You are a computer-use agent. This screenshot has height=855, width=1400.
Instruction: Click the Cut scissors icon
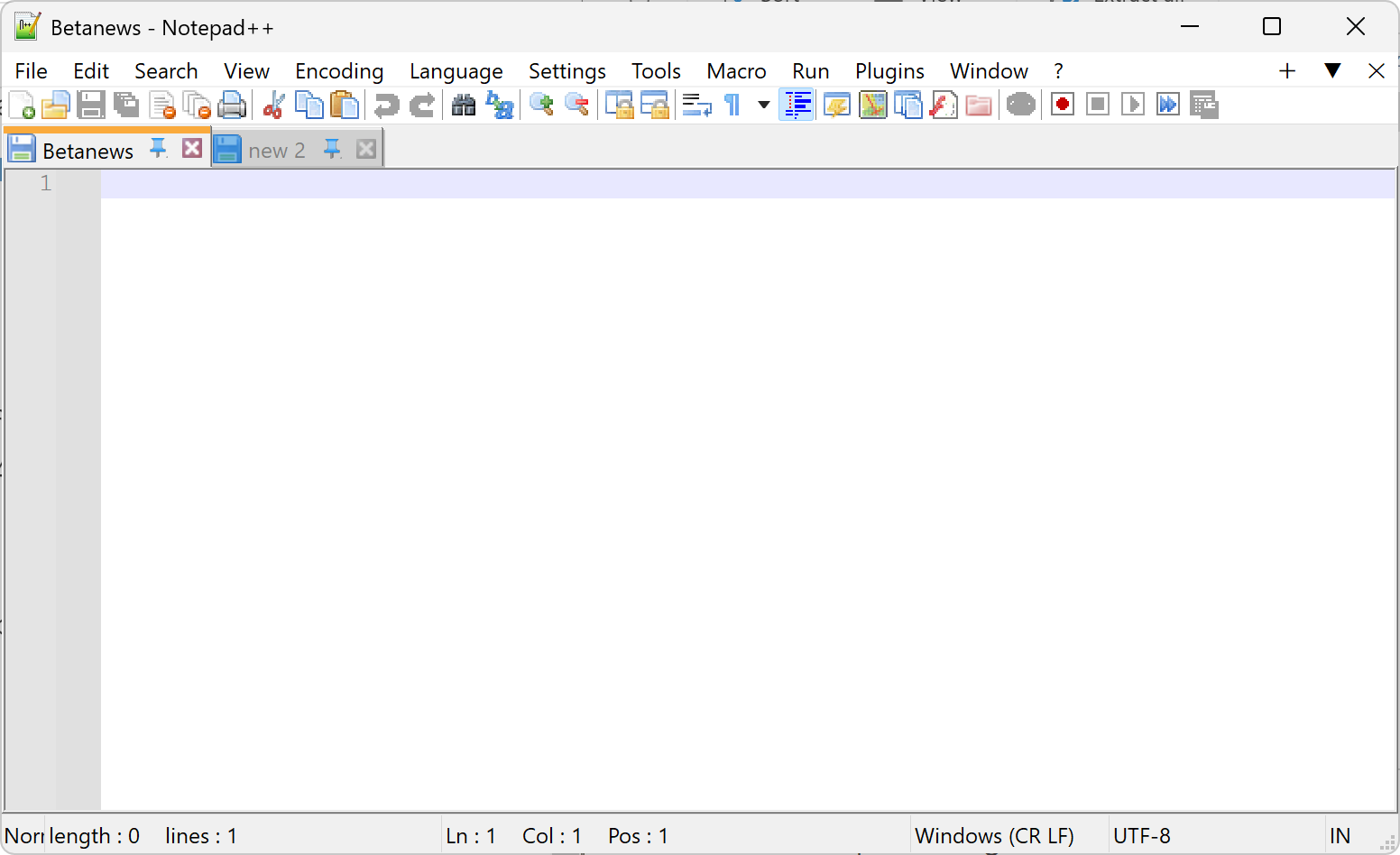pyautogui.click(x=272, y=106)
